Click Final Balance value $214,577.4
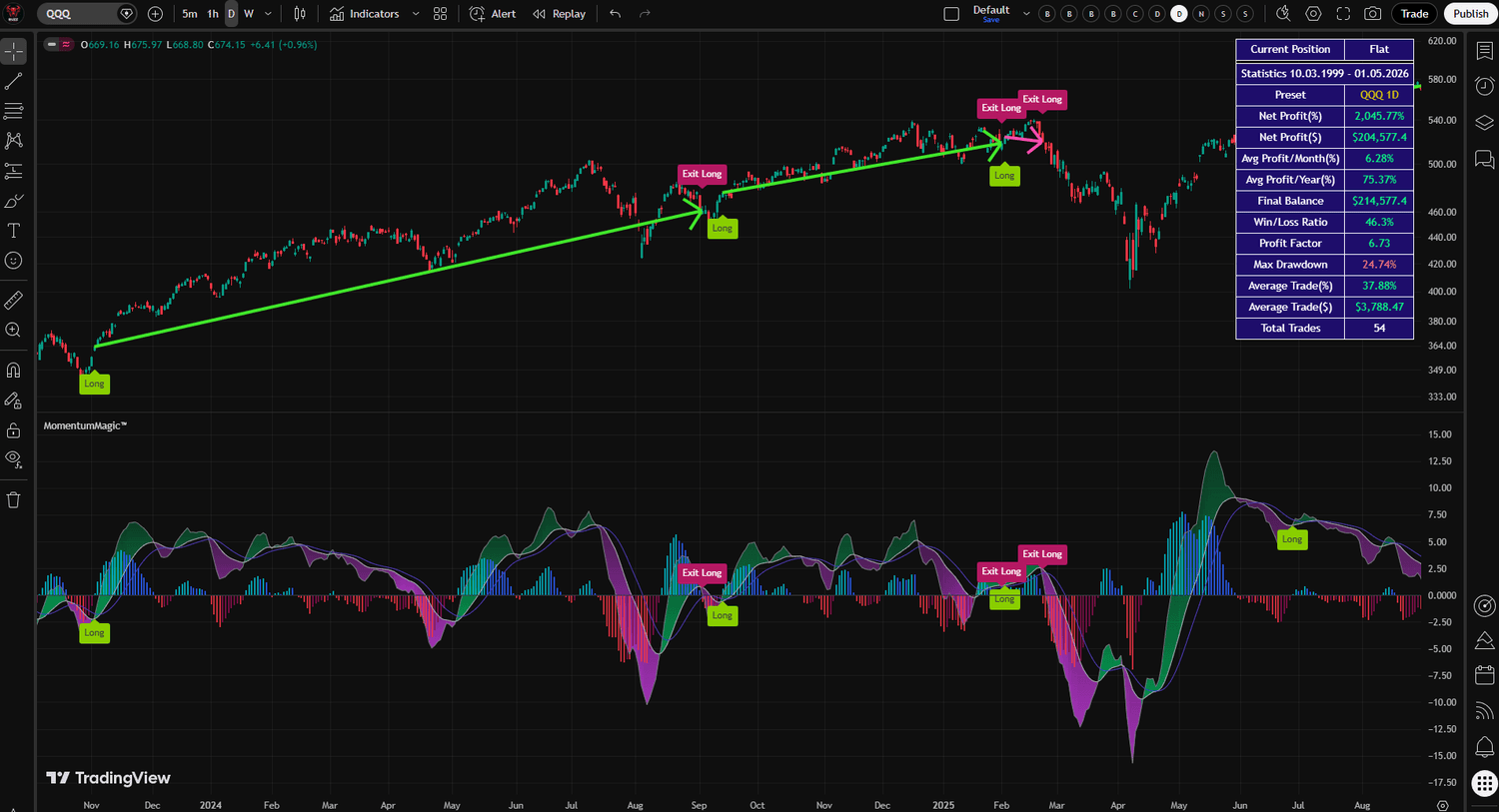The height and width of the screenshot is (812, 1499). point(1379,201)
